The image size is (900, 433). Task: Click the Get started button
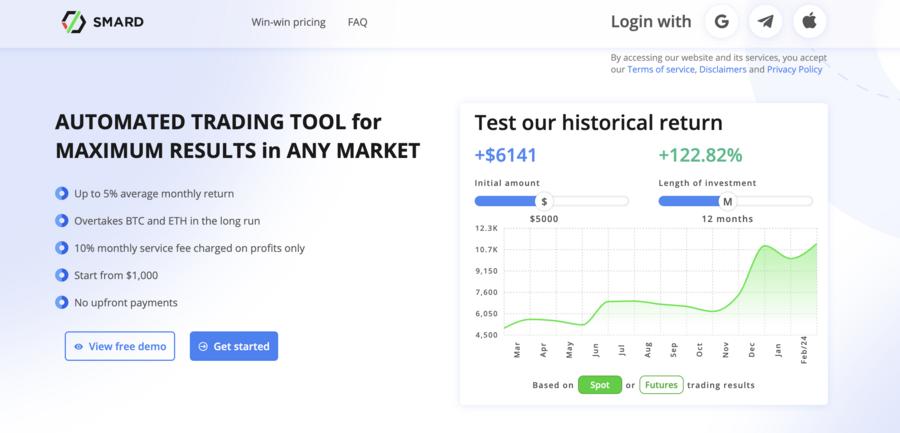point(234,346)
